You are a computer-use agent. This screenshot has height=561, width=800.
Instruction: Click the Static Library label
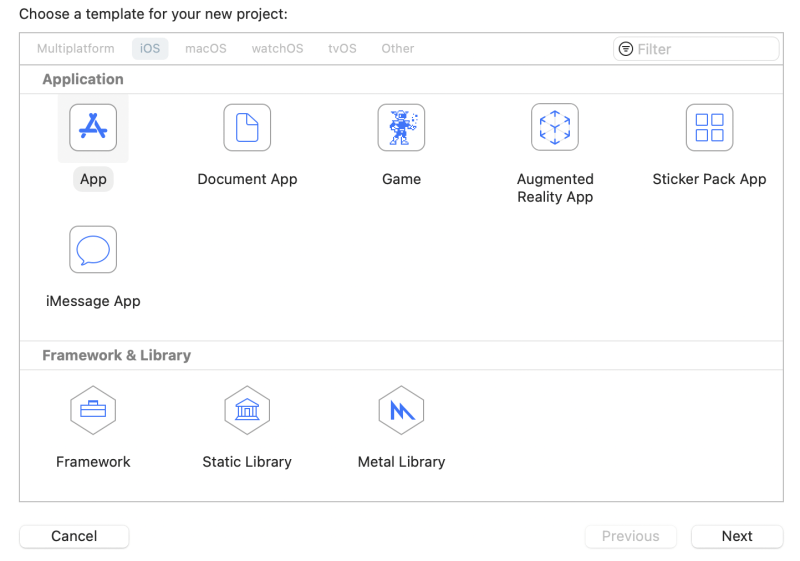coord(247,462)
